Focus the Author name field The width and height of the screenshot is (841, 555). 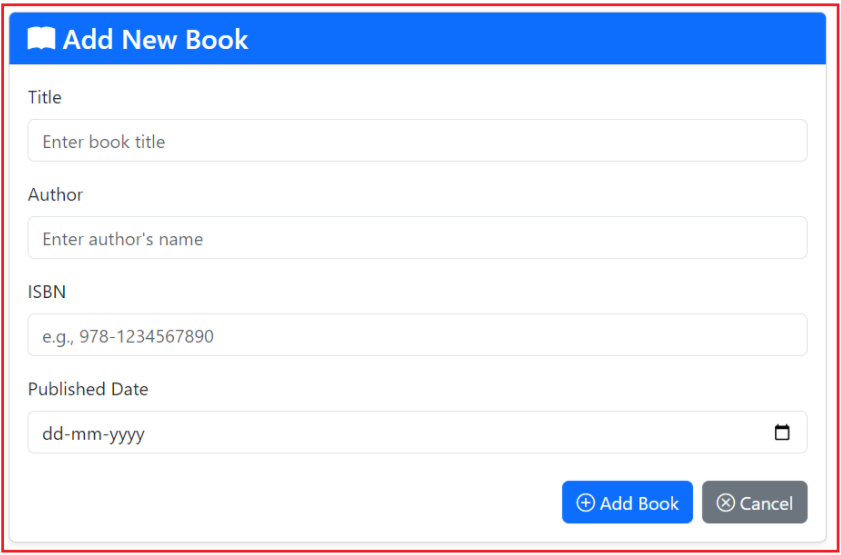pyautogui.click(x=417, y=238)
